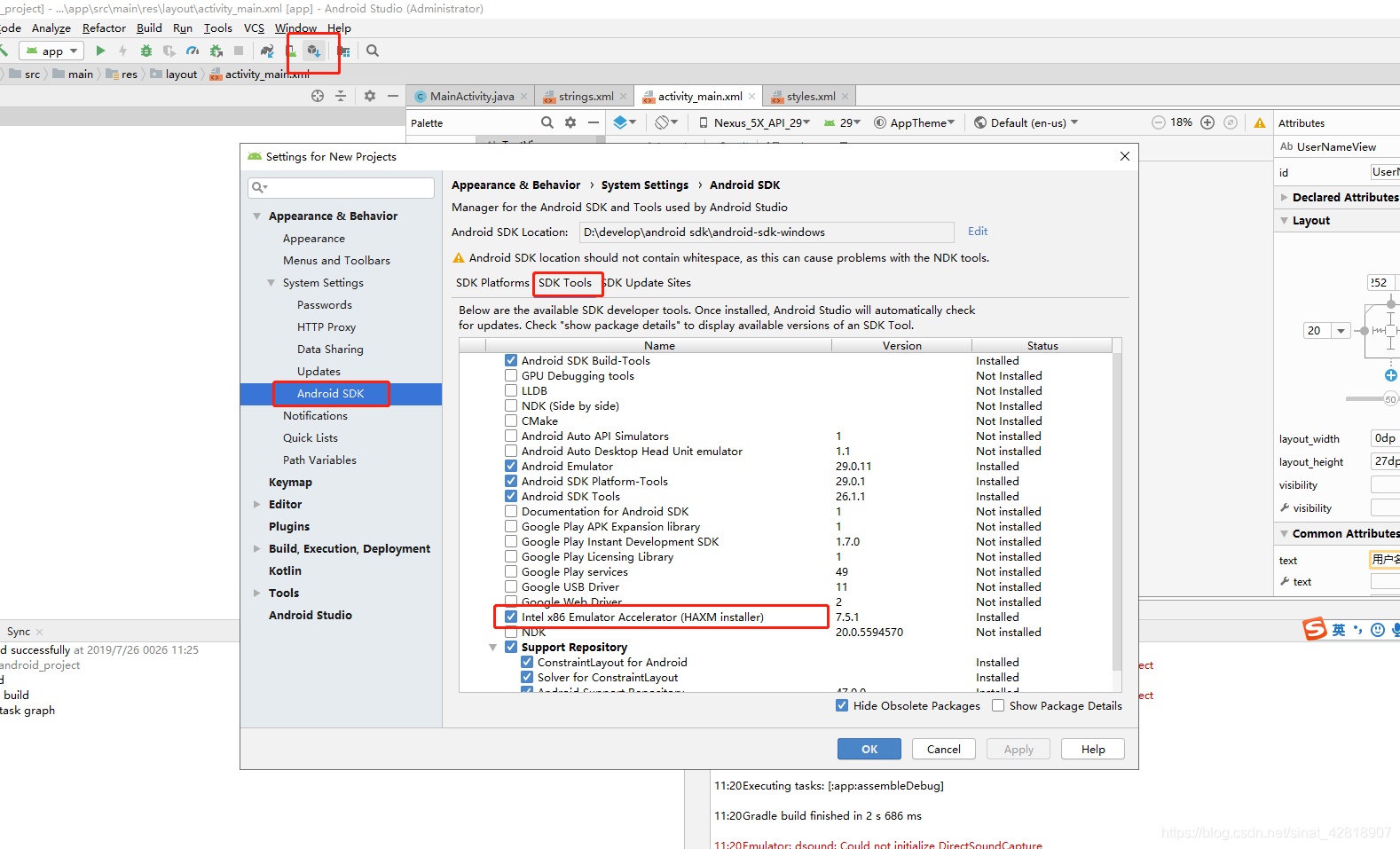Open the AppTheme dropdown
1400x849 pixels.
(915, 122)
